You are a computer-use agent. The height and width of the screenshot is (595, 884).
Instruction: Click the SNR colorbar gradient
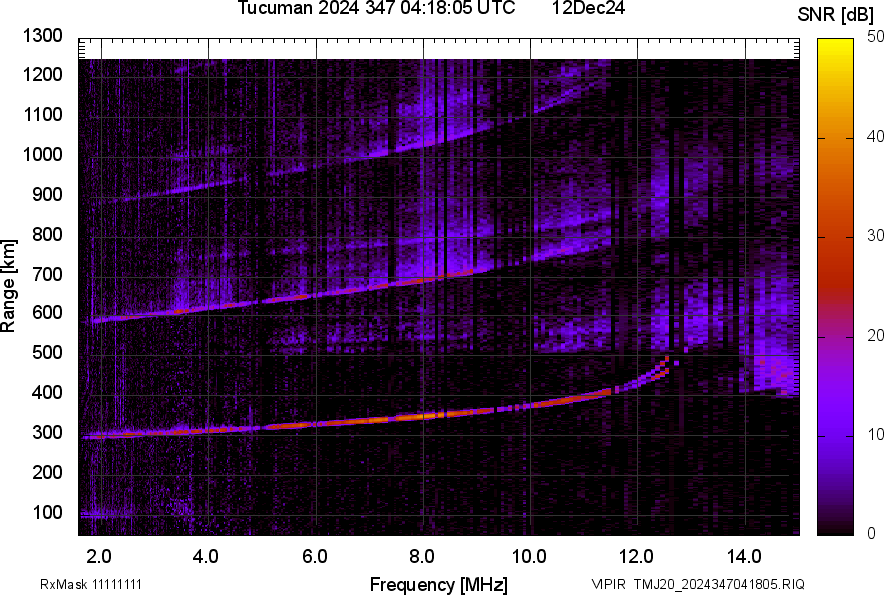[x=836, y=287]
